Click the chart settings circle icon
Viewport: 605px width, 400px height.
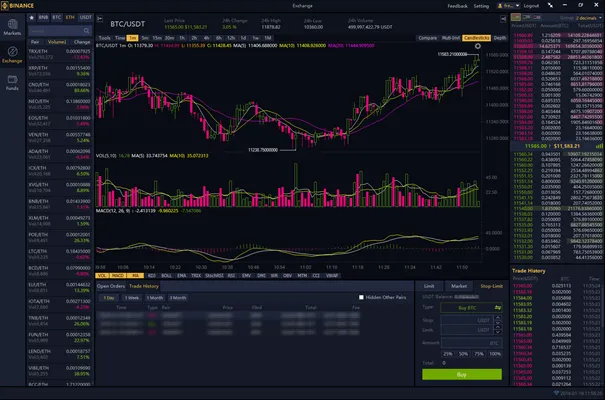(x=478, y=46)
